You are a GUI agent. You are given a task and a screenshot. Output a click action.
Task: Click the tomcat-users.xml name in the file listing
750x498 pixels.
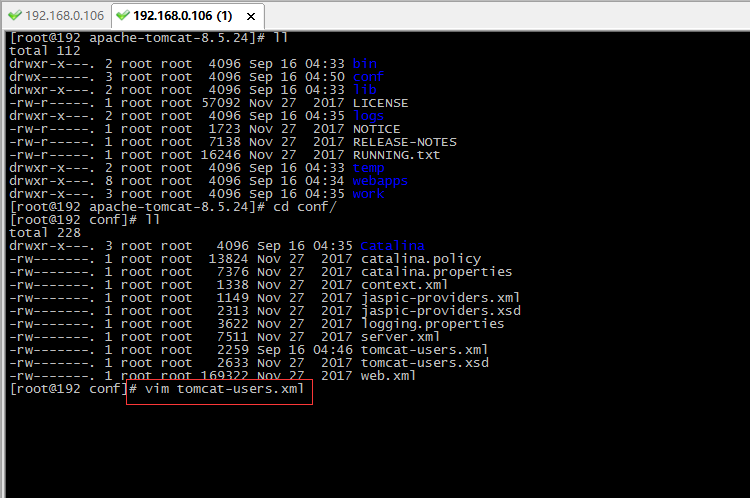click(x=424, y=350)
